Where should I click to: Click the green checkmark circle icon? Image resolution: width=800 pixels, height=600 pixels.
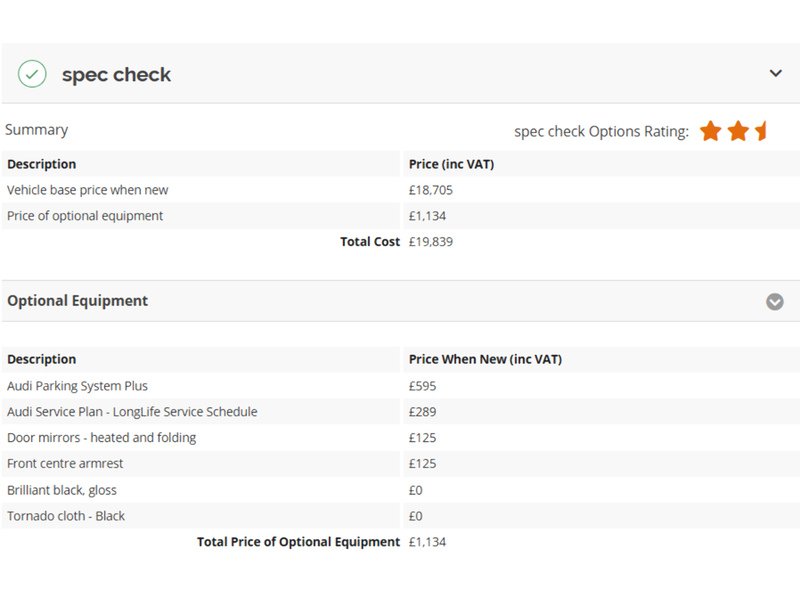click(32, 74)
